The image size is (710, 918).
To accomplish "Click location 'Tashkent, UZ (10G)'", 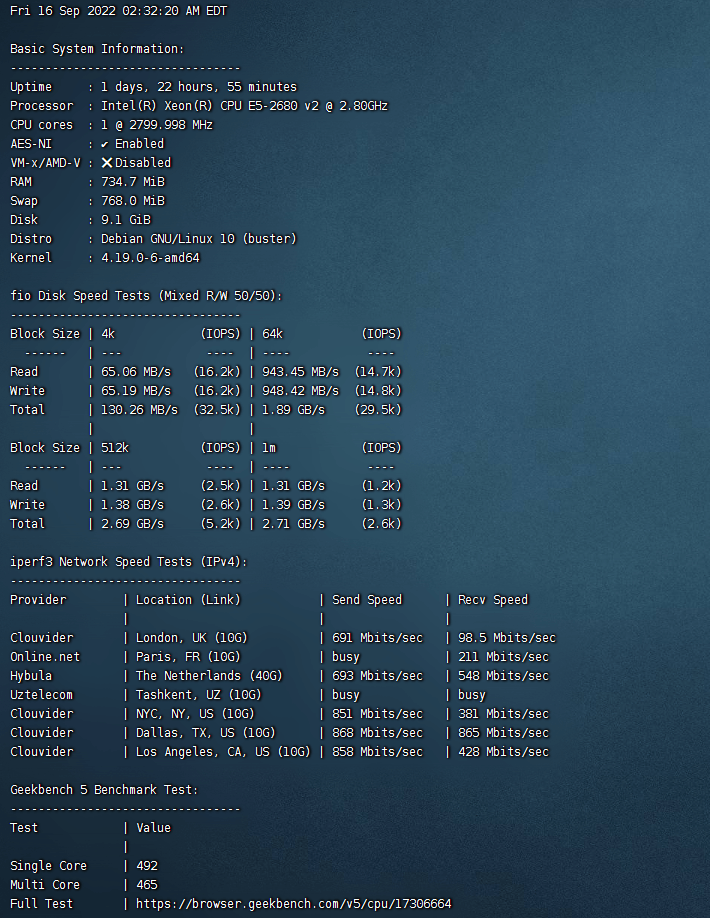I will coord(199,695).
